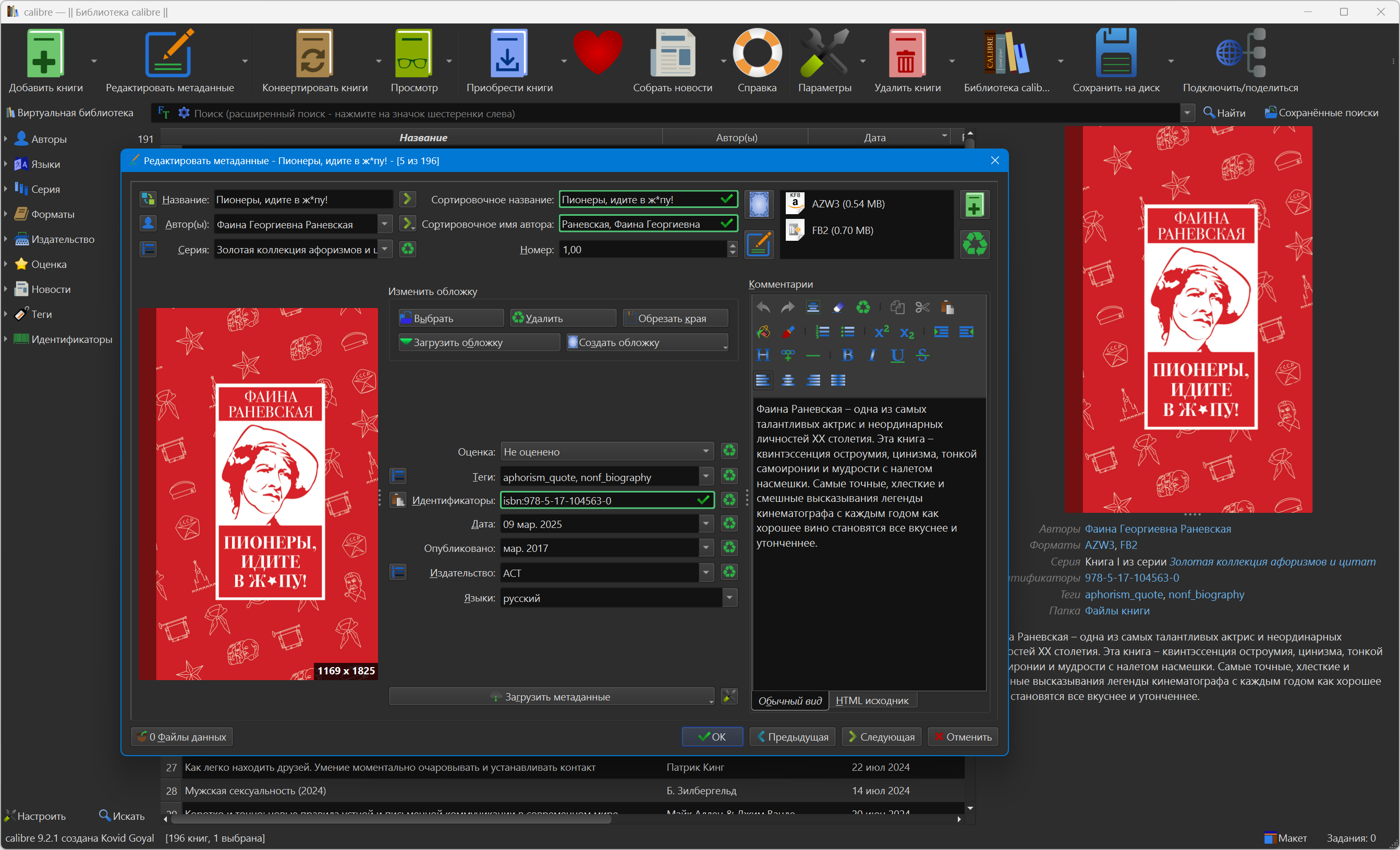
Task: Click the recycle icon to clear series
Action: point(407,249)
